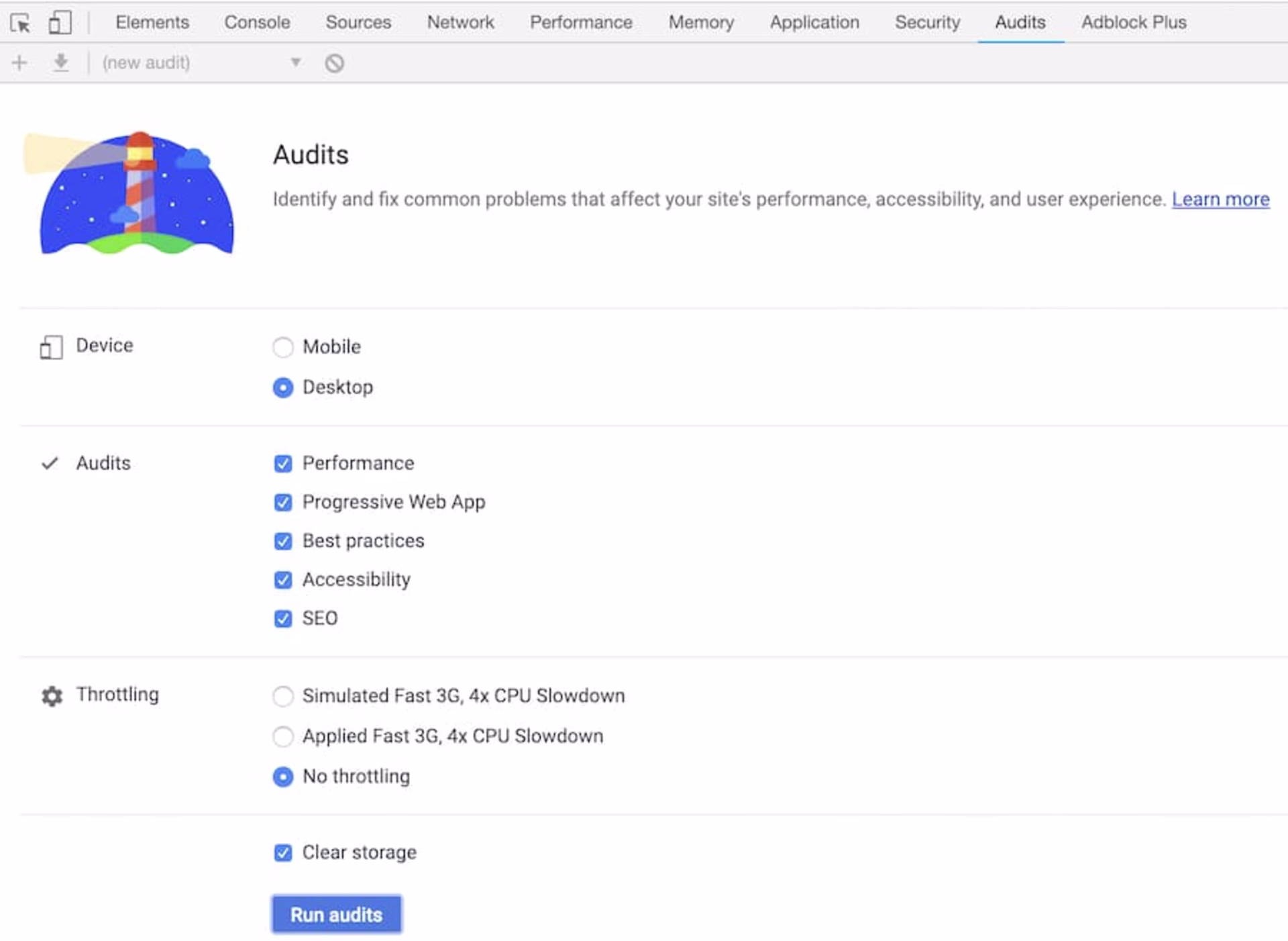Disable the Clear storage checkbox
The image size is (1288, 941).
[x=283, y=852]
